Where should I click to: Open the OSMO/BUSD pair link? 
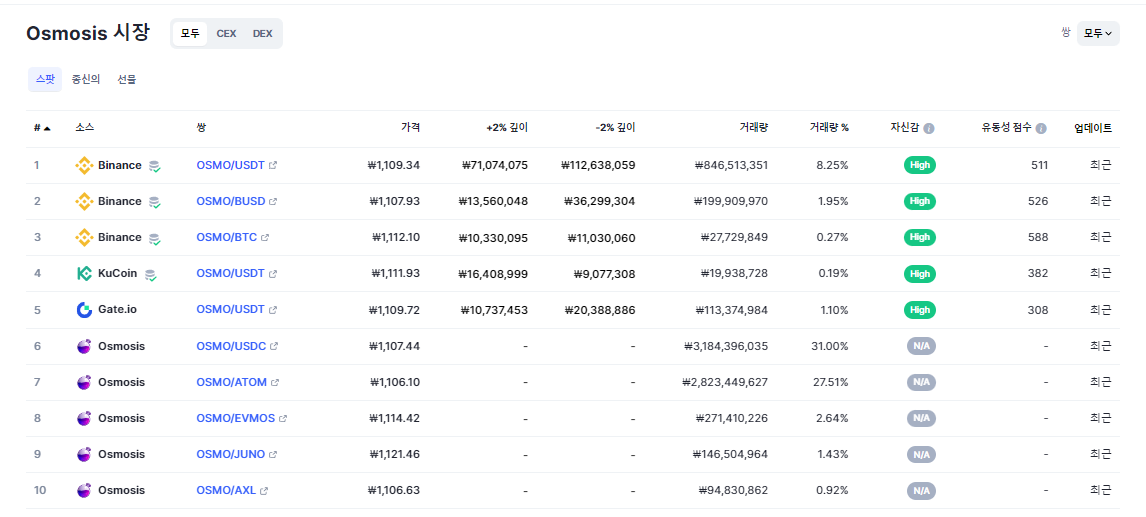(x=231, y=201)
